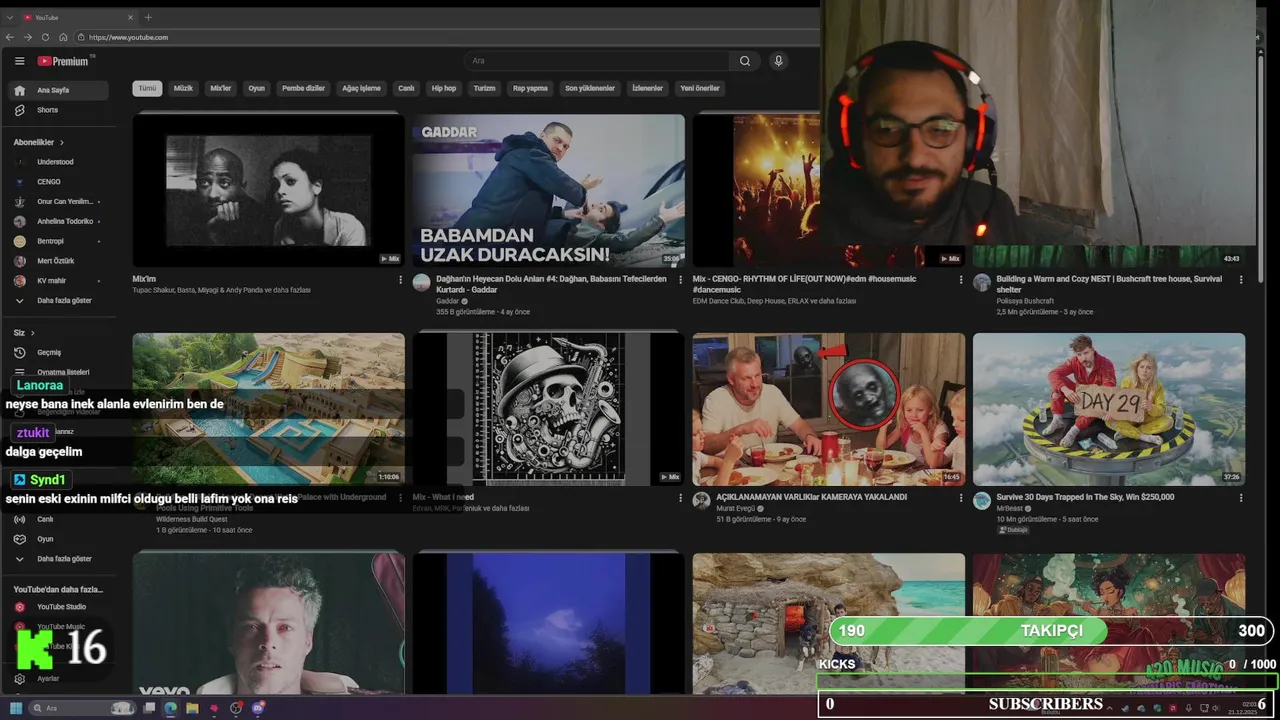Open options for Building a Warm NEST video
This screenshot has width=1280, height=720.
[x=1241, y=280]
